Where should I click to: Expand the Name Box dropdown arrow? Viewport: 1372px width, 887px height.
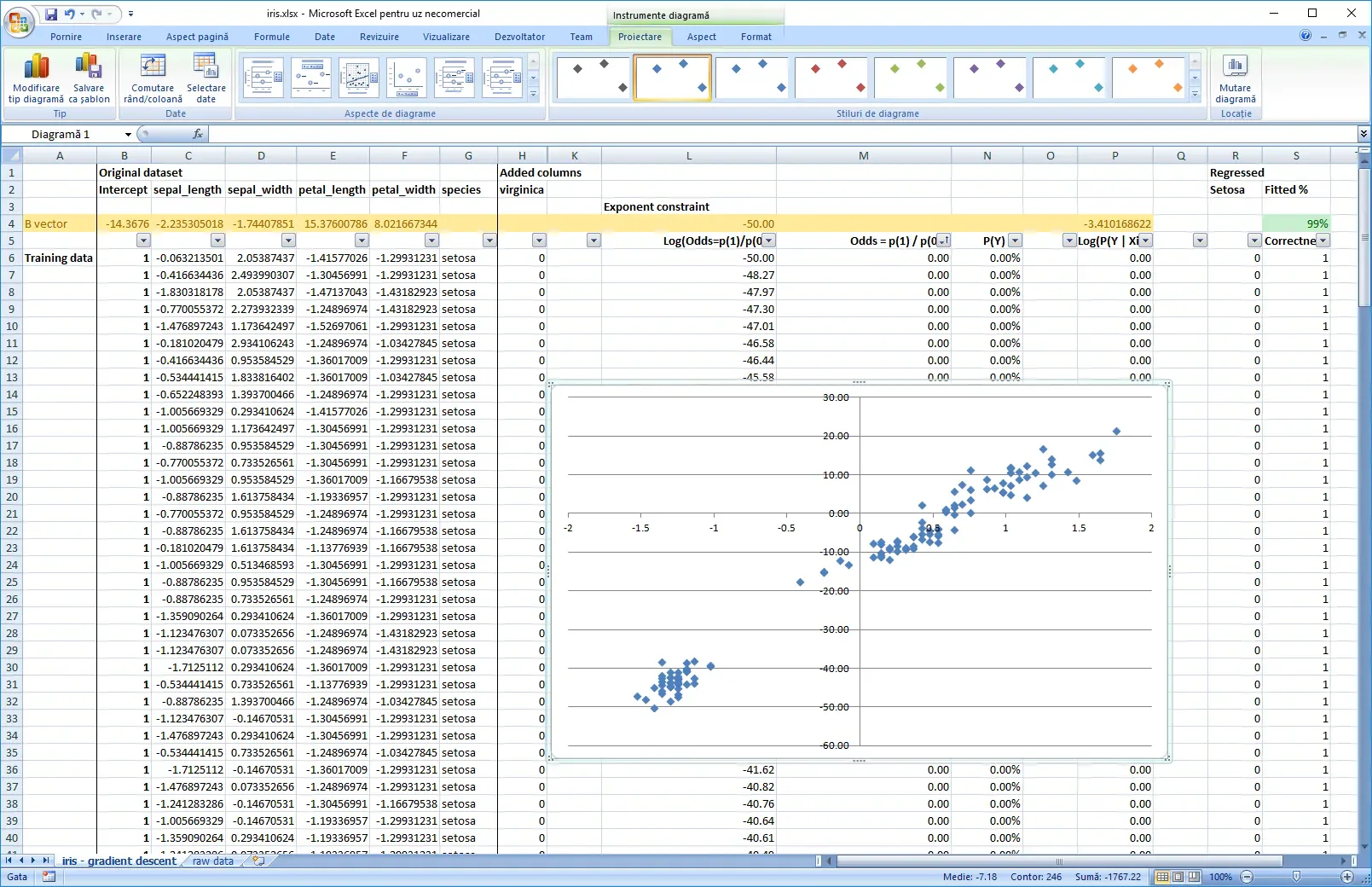pyautogui.click(x=128, y=134)
